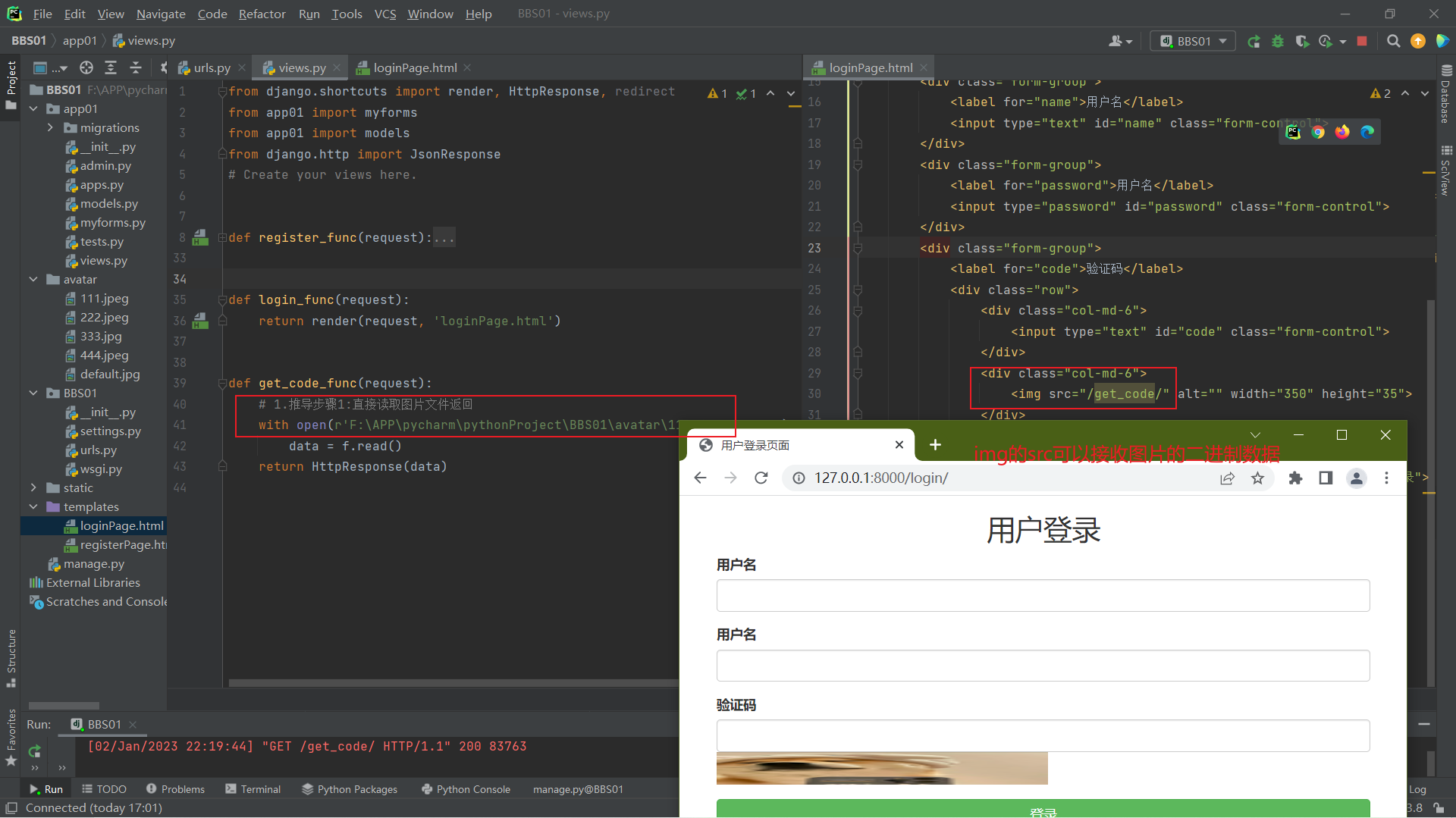Viewport: 1456px width, 818px height.
Task: Open the browser profile avatar
Action: [1356, 478]
